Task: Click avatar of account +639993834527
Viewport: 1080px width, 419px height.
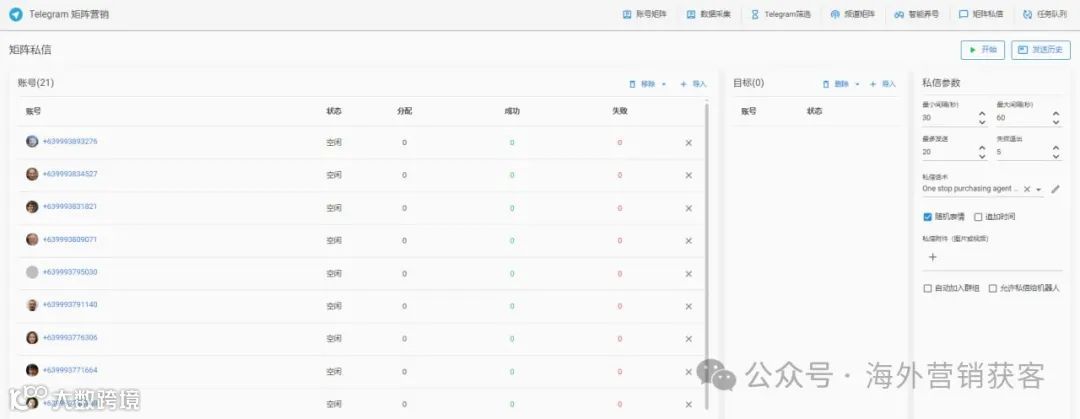Action: tap(32, 174)
